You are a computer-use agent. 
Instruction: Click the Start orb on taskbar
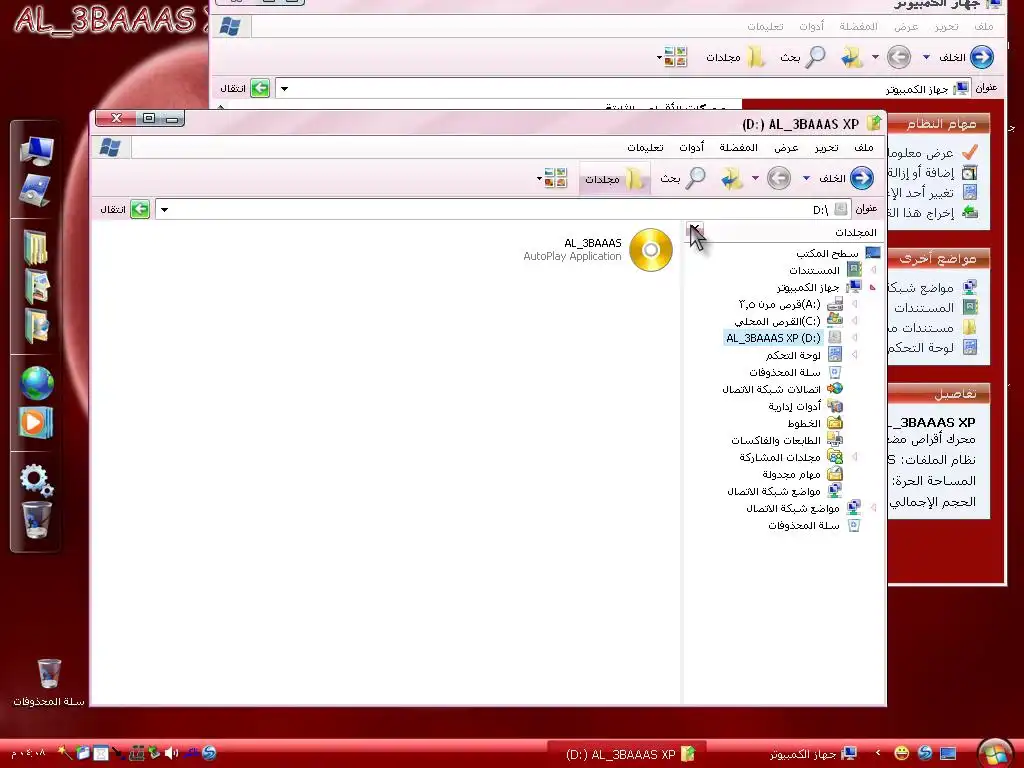[995, 754]
